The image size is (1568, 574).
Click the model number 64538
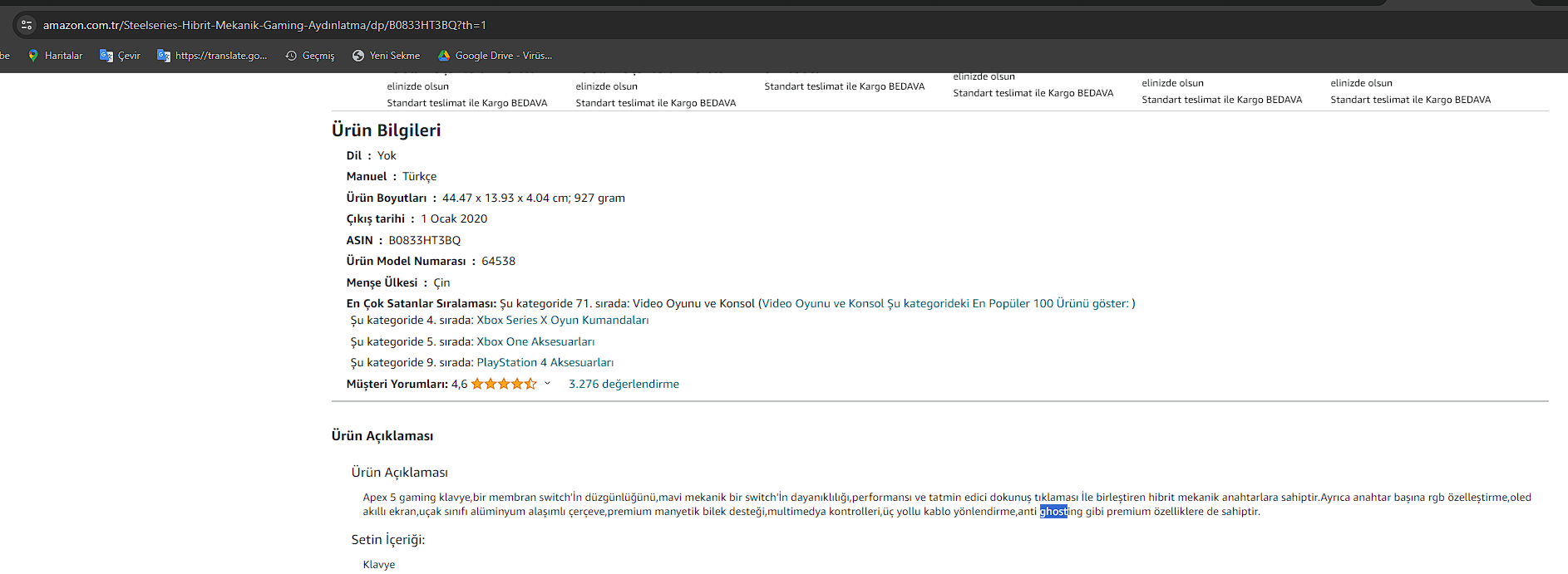(498, 261)
